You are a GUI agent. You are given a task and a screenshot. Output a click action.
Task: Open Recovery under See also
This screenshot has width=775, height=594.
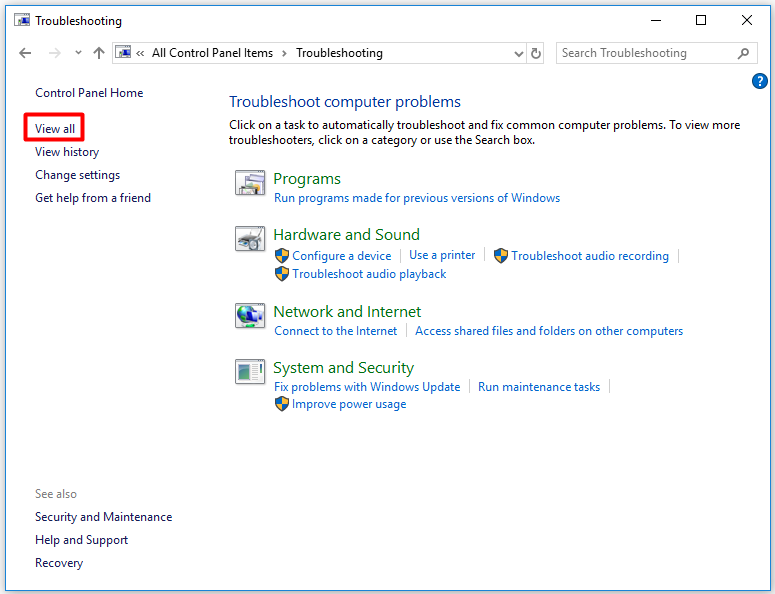click(59, 563)
